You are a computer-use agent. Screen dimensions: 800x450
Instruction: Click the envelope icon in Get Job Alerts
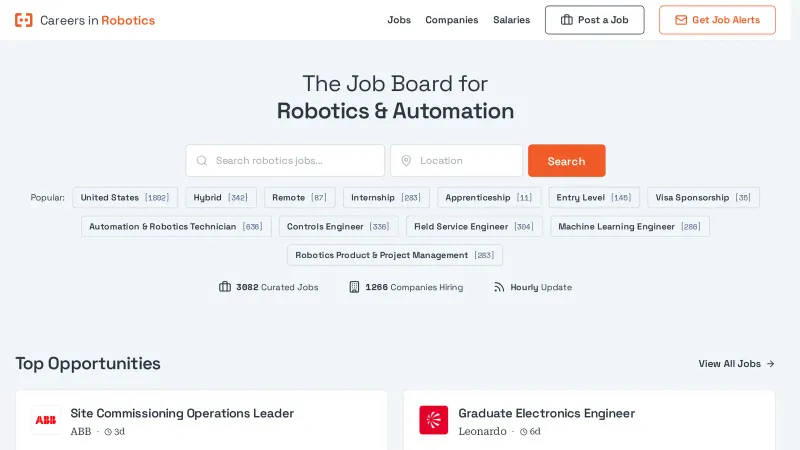point(681,20)
